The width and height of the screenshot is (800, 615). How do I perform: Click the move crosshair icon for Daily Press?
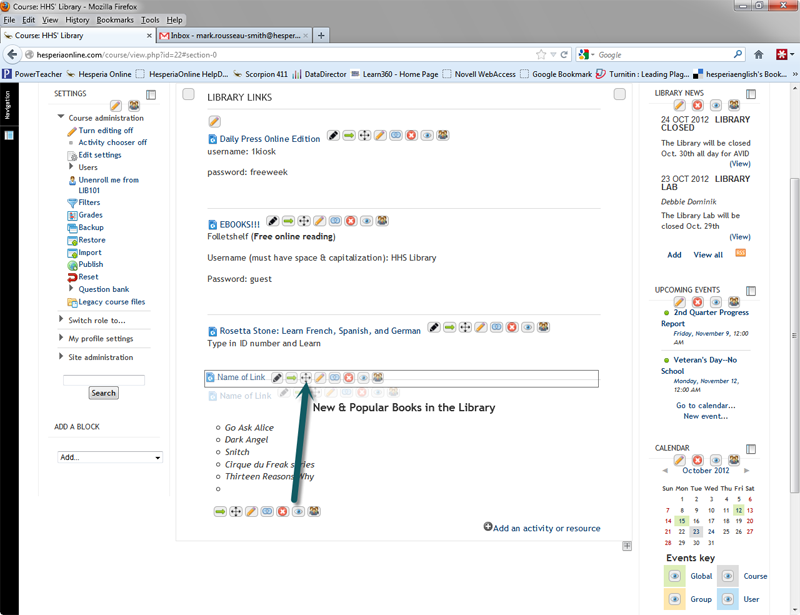364,135
